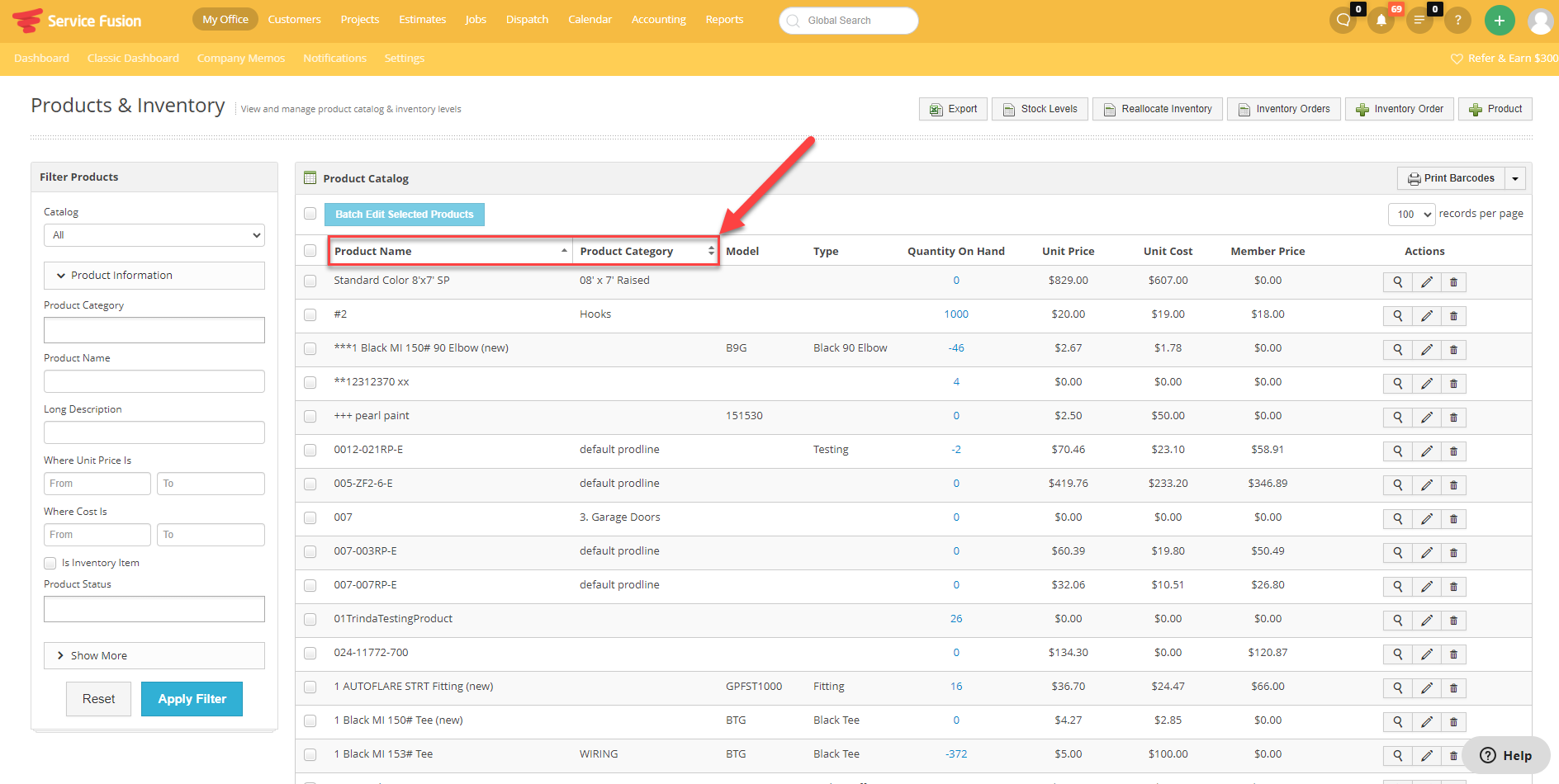Expand the Show More filters section
Screen dimensions: 1559x784
click(x=154, y=656)
